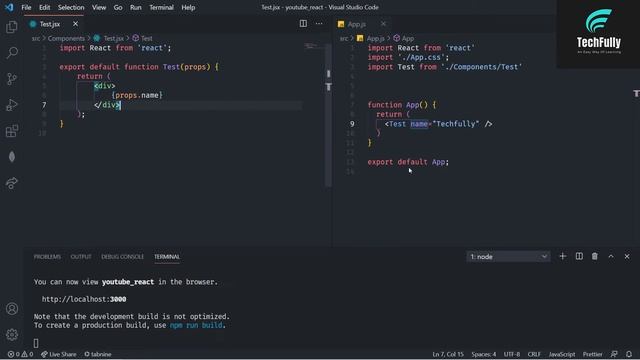Open http://localhost:3000 link in terminal

click(84, 299)
